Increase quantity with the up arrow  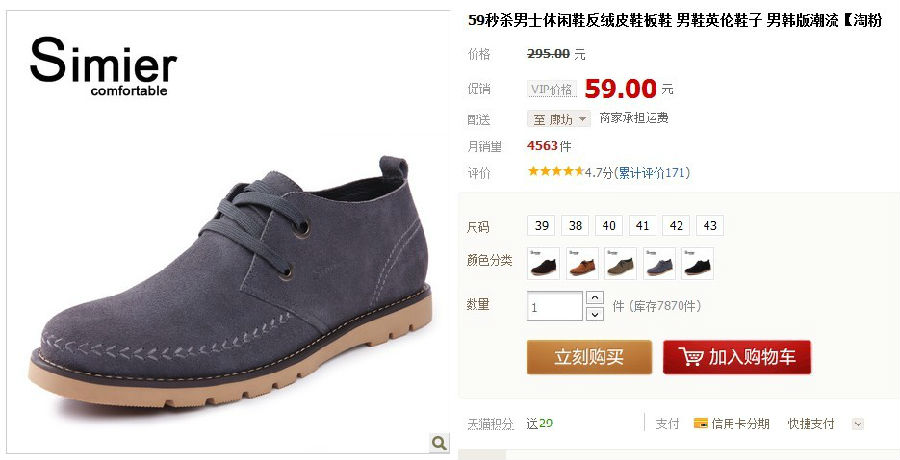[595, 298]
